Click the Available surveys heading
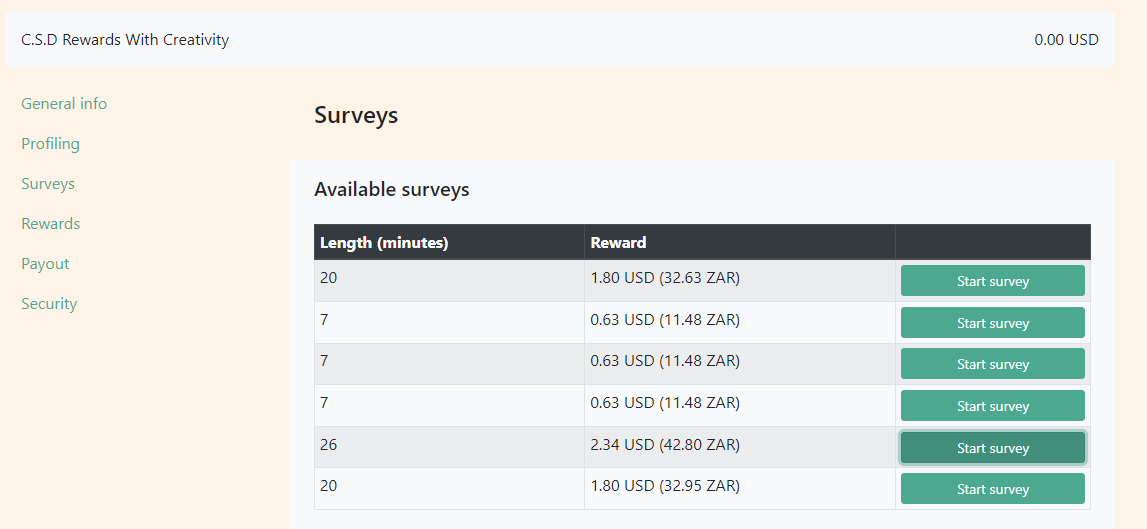The width and height of the screenshot is (1147, 529). [x=391, y=189]
